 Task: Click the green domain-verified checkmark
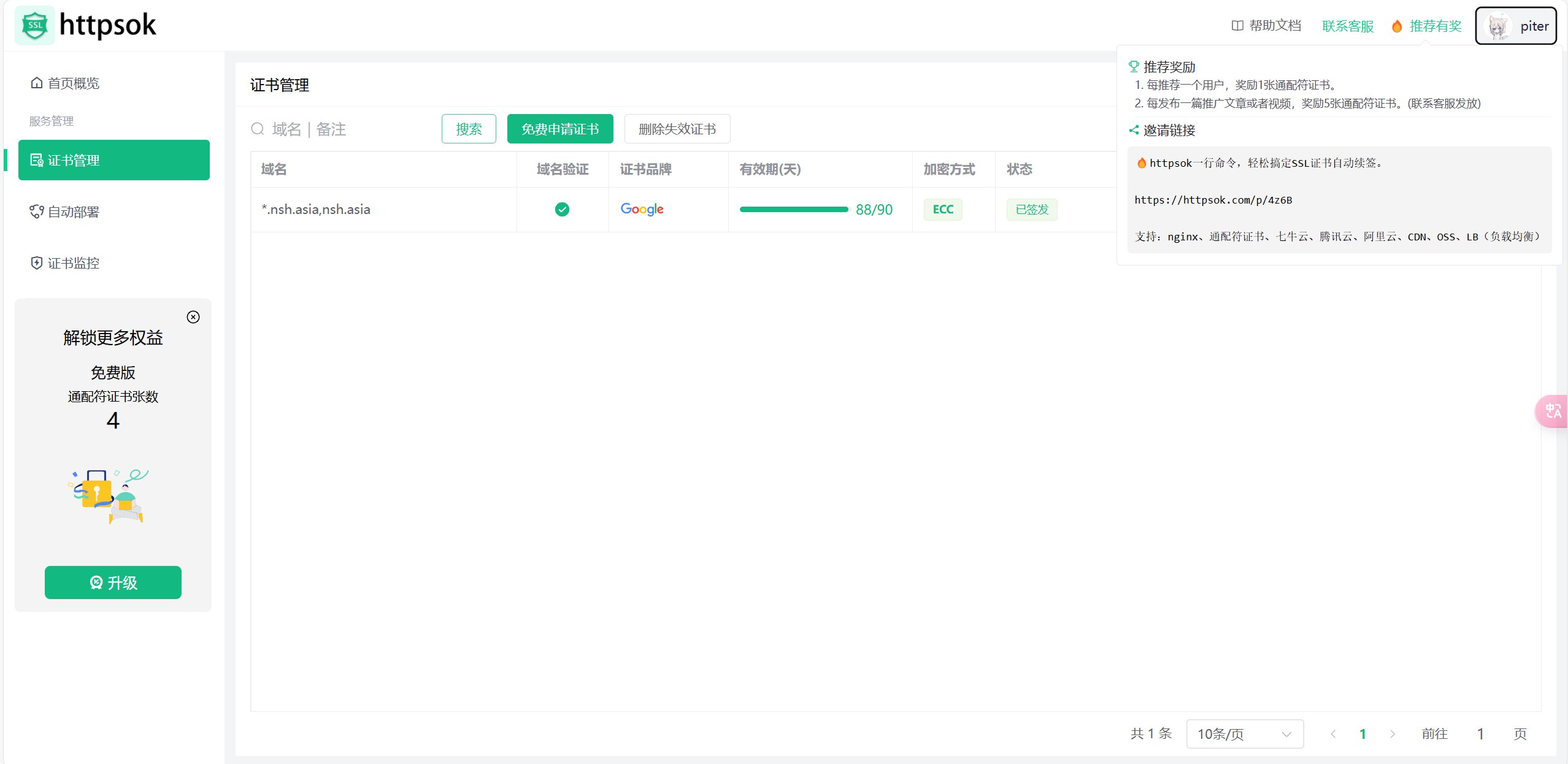pyautogui.click(x=562, y=210)
